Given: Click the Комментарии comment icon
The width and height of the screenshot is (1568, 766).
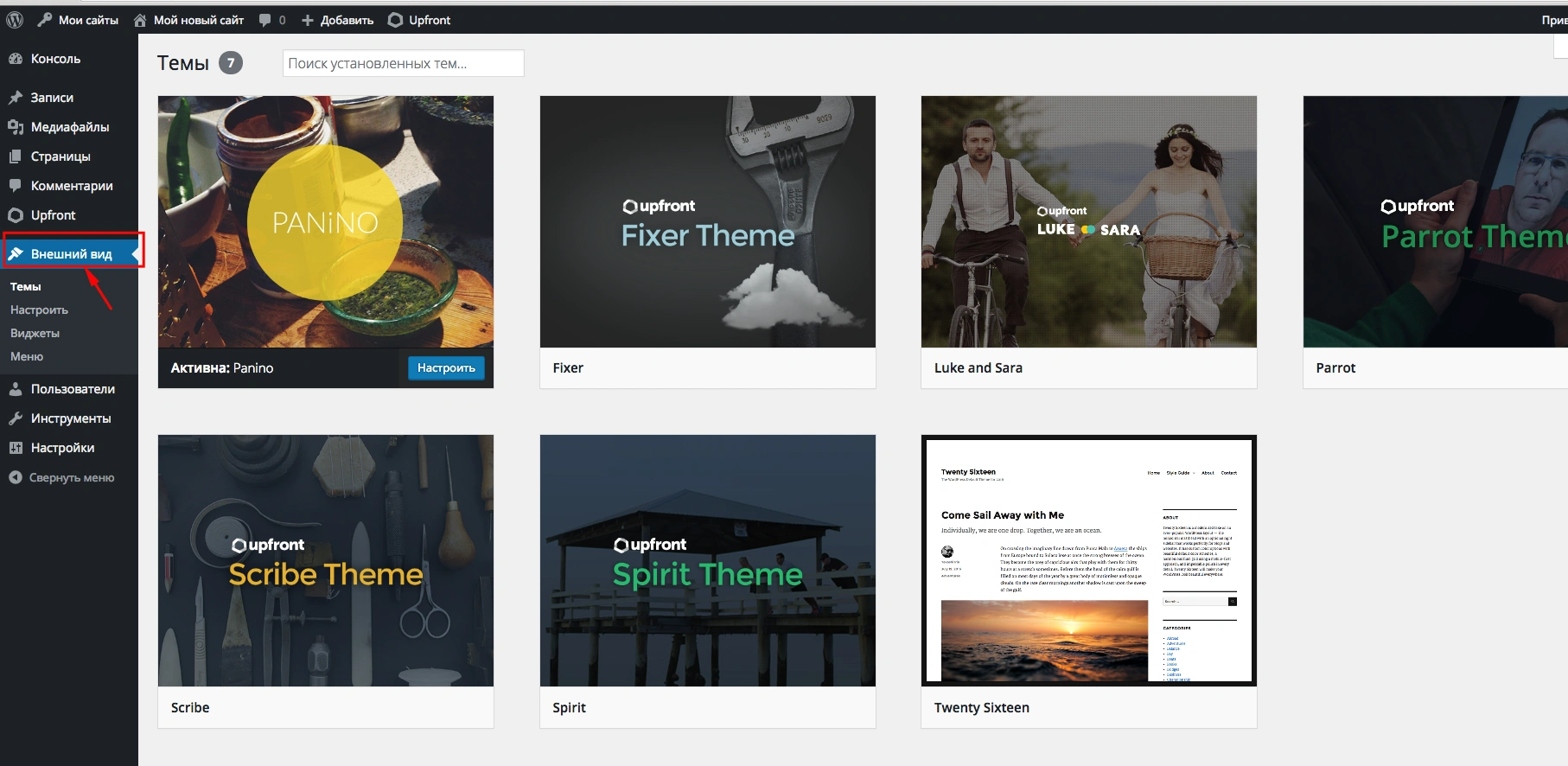Looking at the screenshot, I should point(16,186).
